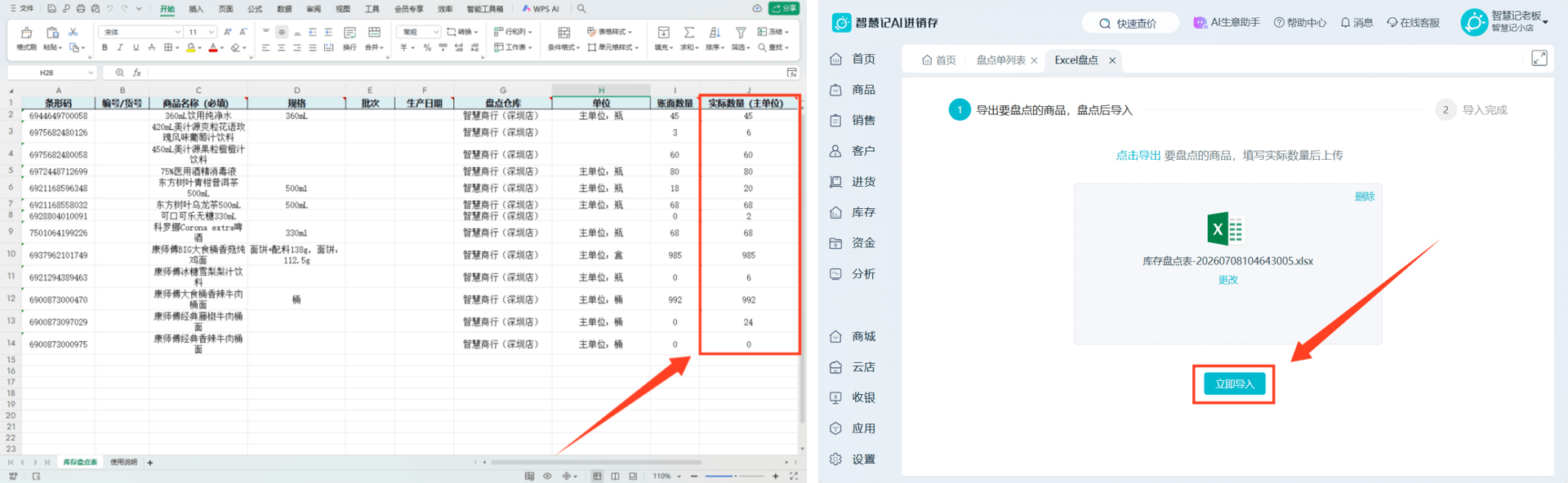Open the WPS AI menu item

(x=541, y=9)
